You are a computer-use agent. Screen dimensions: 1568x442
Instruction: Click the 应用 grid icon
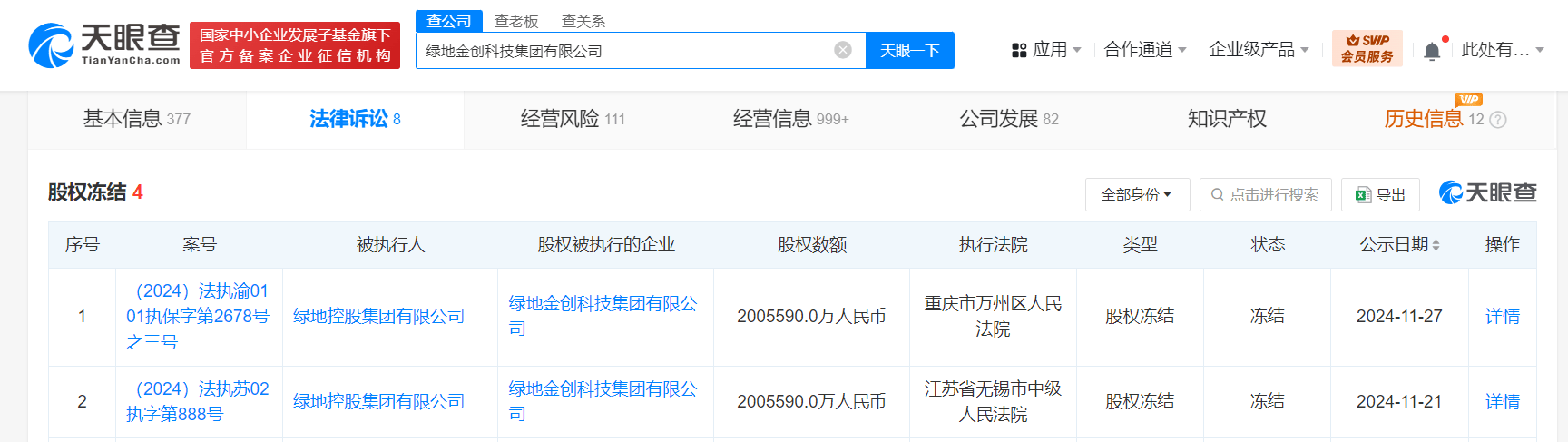(x=1019, y=51)
